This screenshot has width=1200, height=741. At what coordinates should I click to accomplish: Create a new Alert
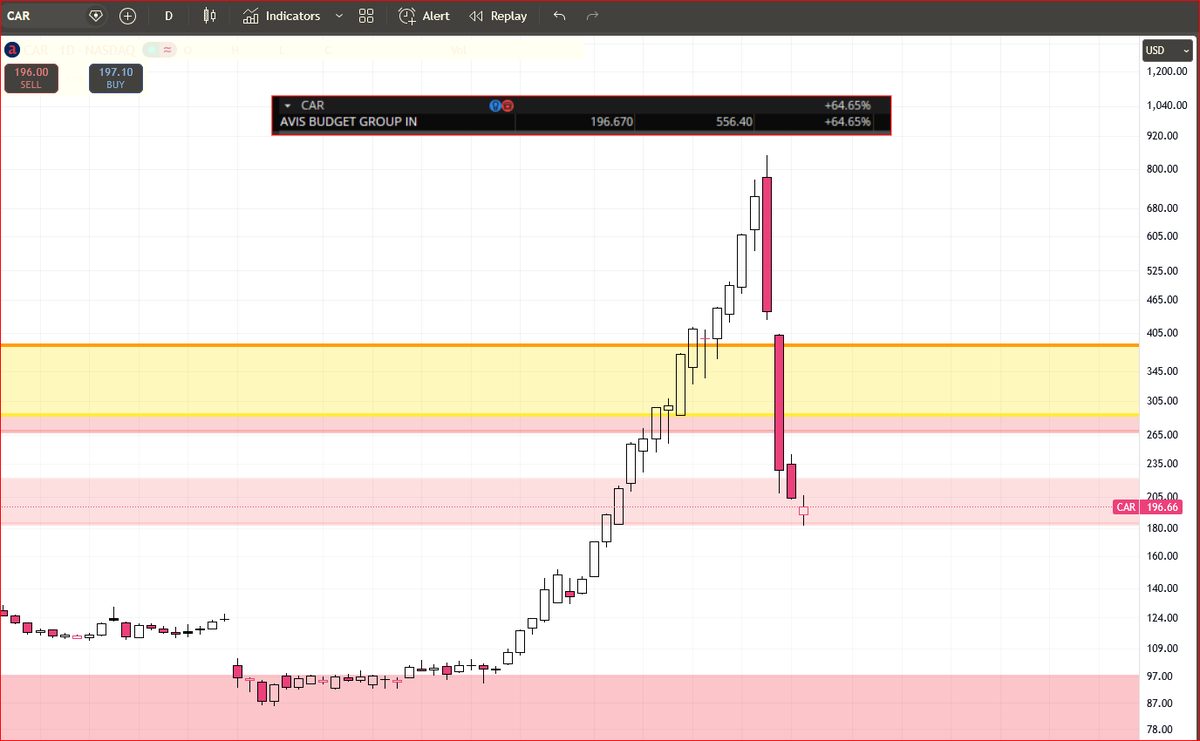point(424,16)
